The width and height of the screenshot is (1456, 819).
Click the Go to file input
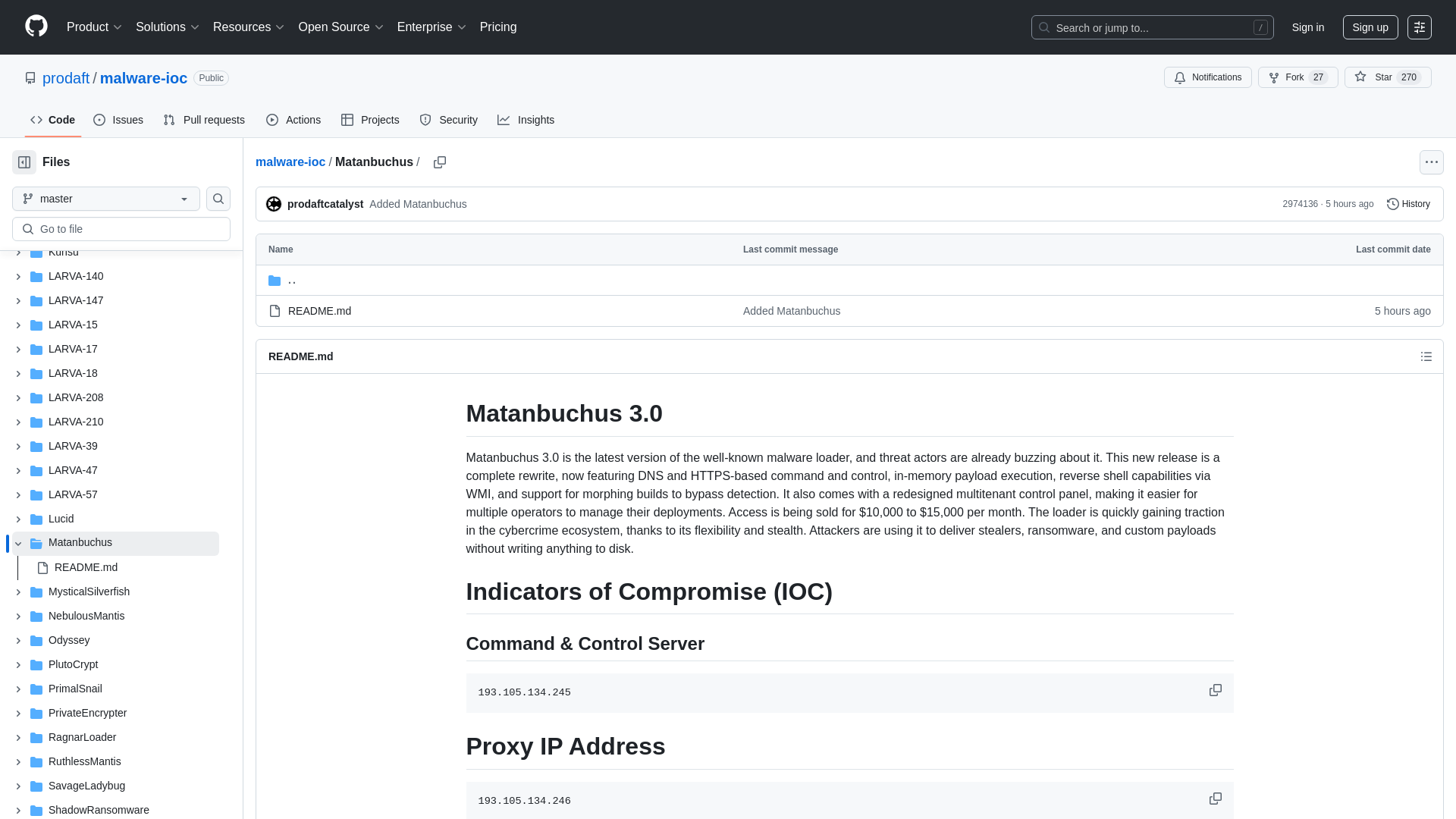click(x=121, y=229)
